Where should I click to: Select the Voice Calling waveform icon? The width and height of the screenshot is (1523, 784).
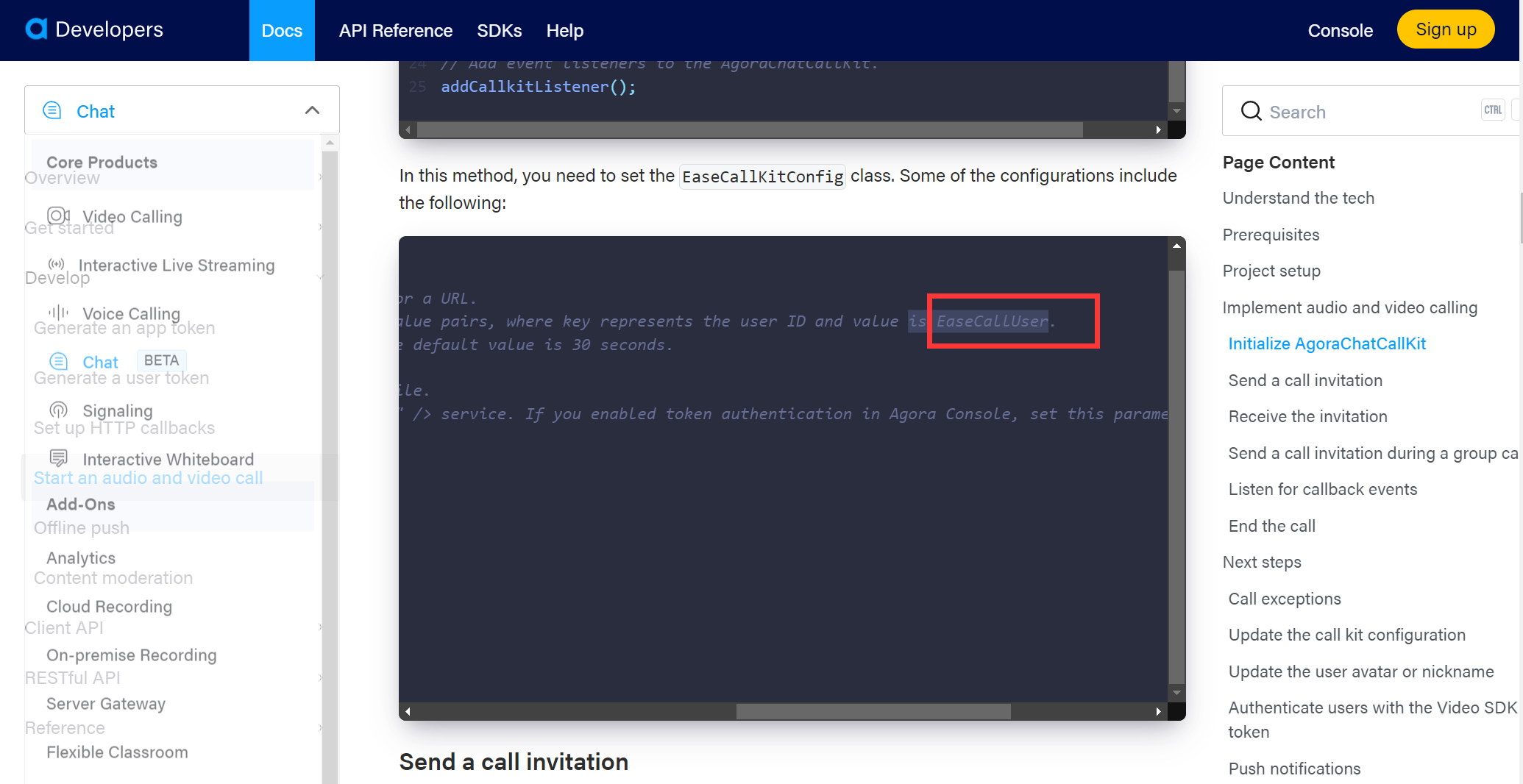click(58, 313)
